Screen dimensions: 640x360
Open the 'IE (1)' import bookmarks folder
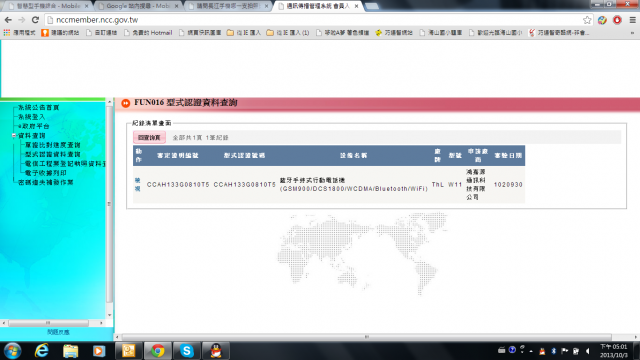288,33
